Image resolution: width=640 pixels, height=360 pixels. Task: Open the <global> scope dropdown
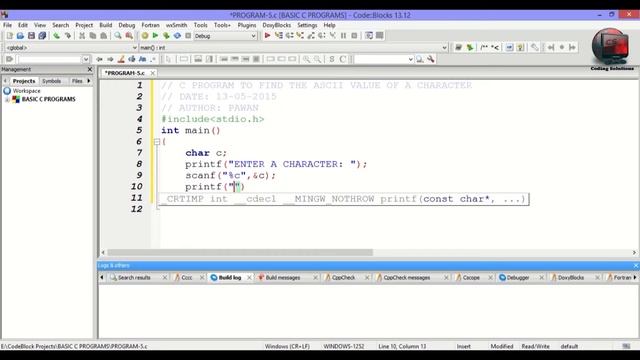pyautogui.click(x=134, y=48)
